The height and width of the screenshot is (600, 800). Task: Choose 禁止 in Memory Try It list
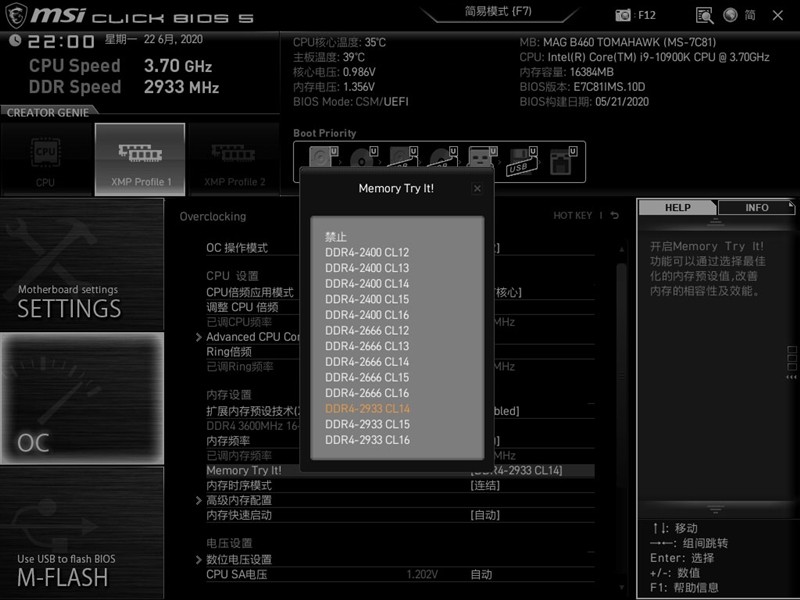(x=336, y=237)
